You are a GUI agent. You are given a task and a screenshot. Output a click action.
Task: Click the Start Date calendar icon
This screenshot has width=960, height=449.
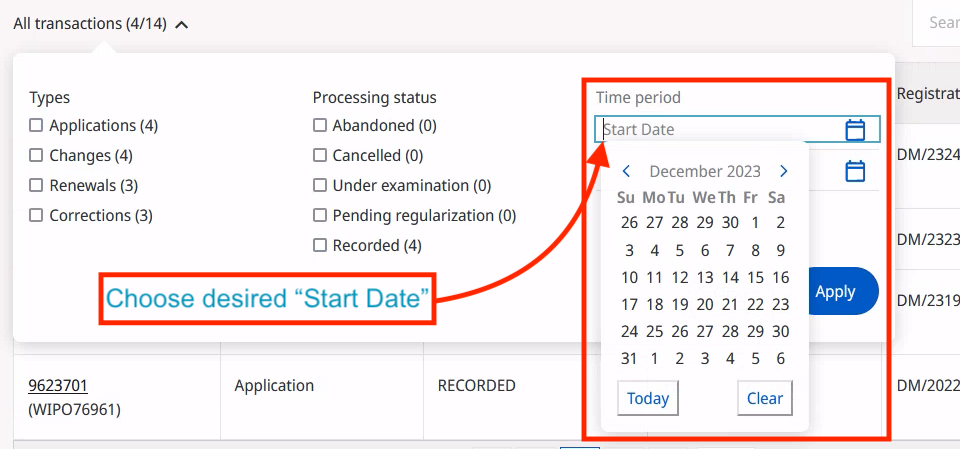tap(855, 130)
